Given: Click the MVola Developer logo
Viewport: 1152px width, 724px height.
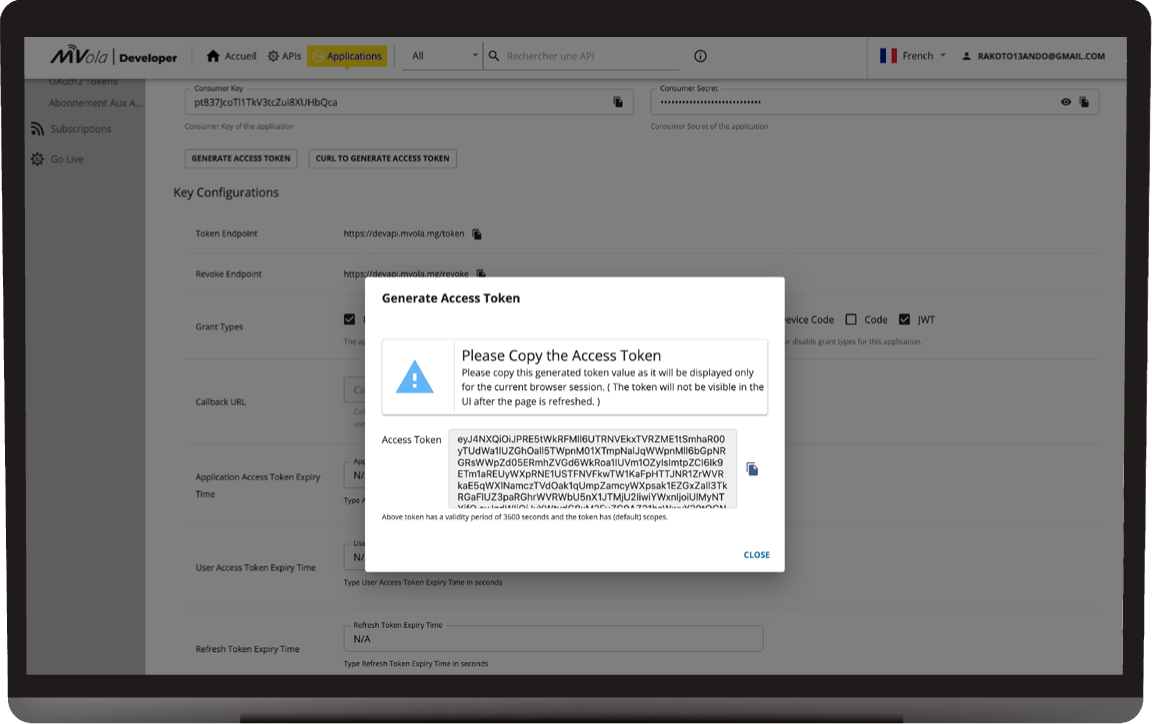Looking at the screenshot, I should (114, 57).
